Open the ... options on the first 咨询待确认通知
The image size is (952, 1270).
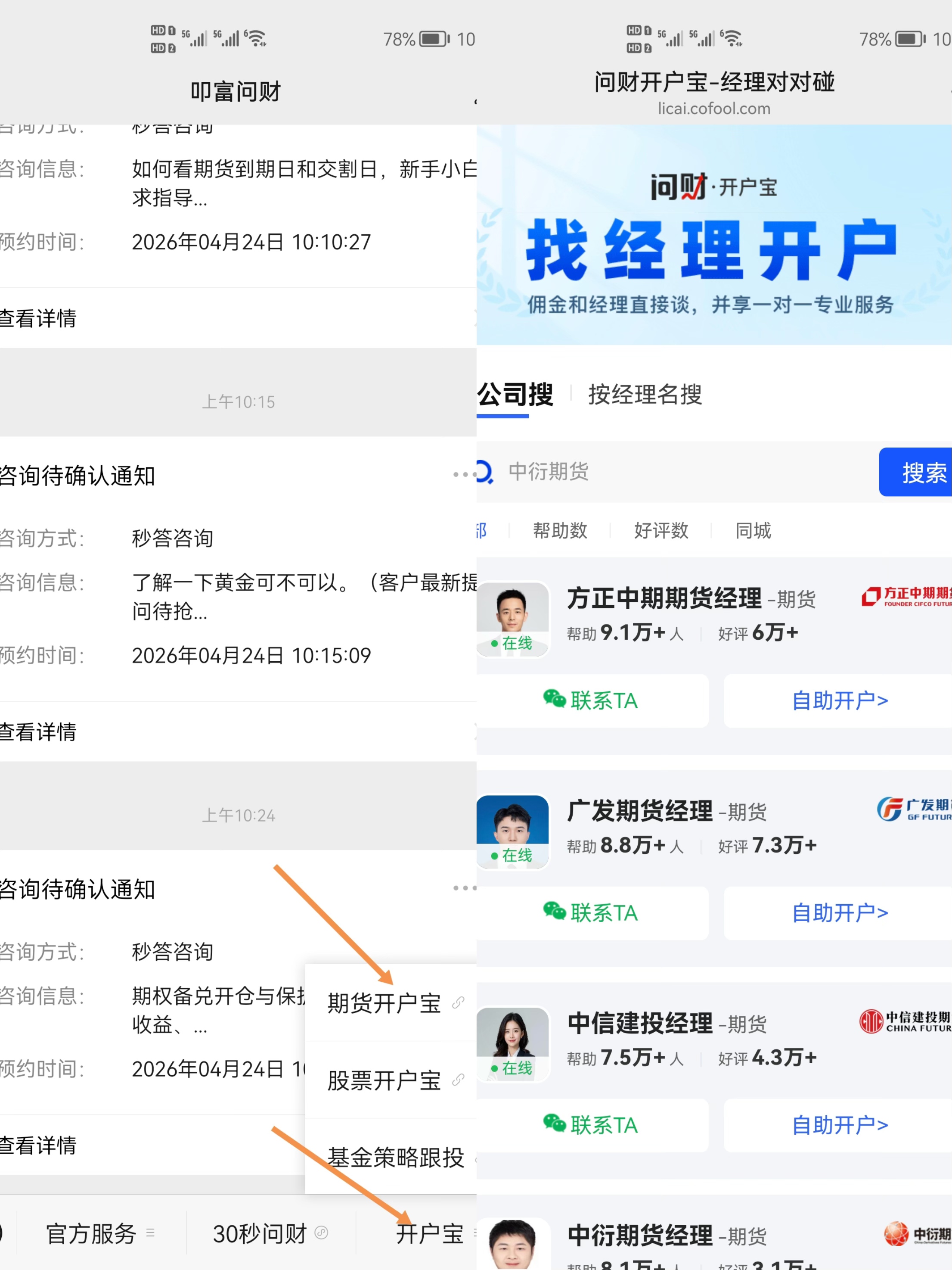(465, 474)
